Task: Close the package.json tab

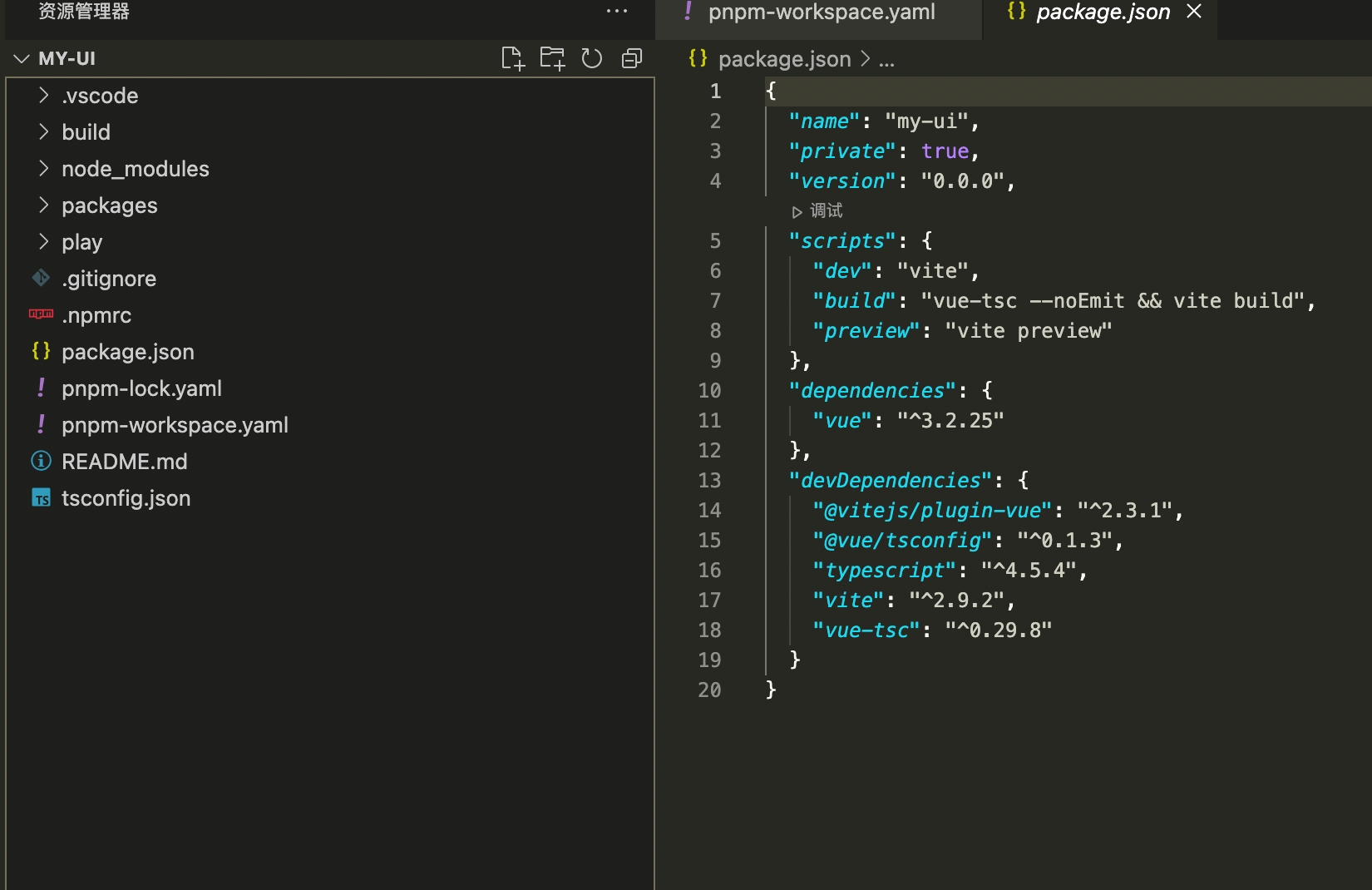Action: coord(1194,12)
